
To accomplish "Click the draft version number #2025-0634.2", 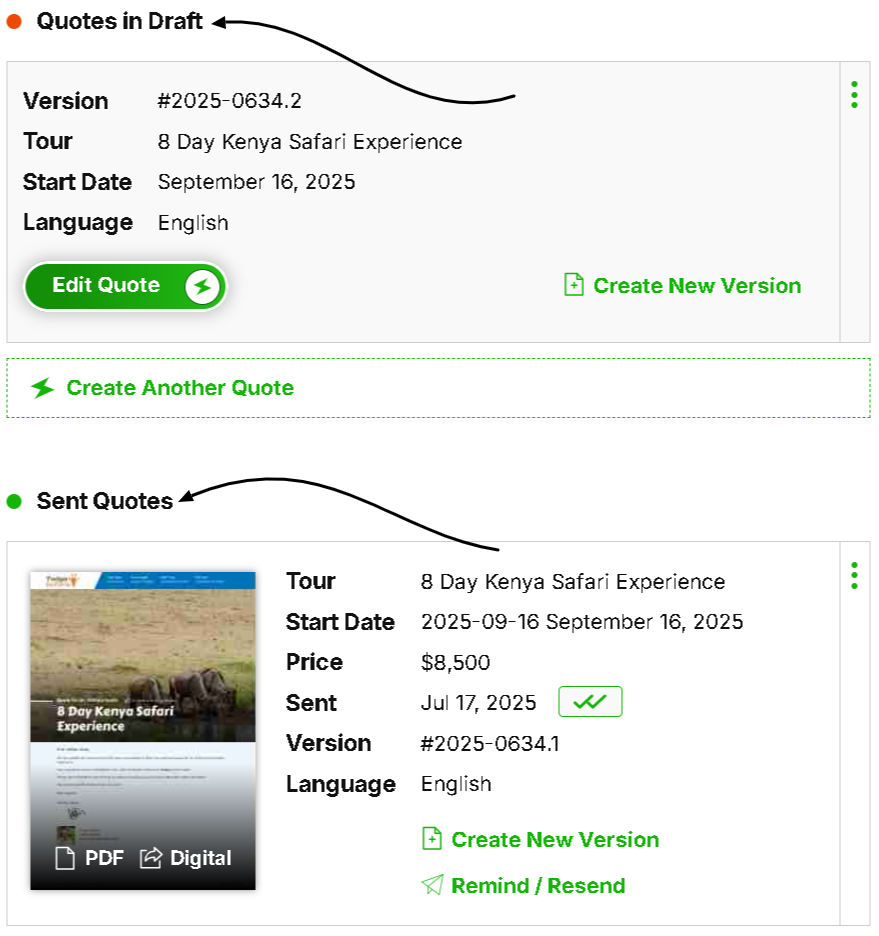I will pyautogui.click(x=230, y=101).
